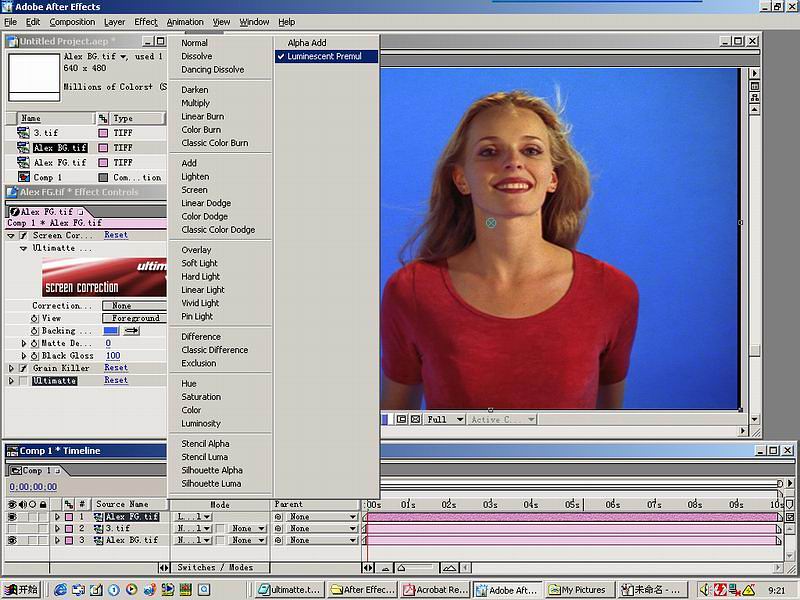The image size is (800, 600).
Task: Expand the Ultimatte effect group
Action: (x=11, y=381)
